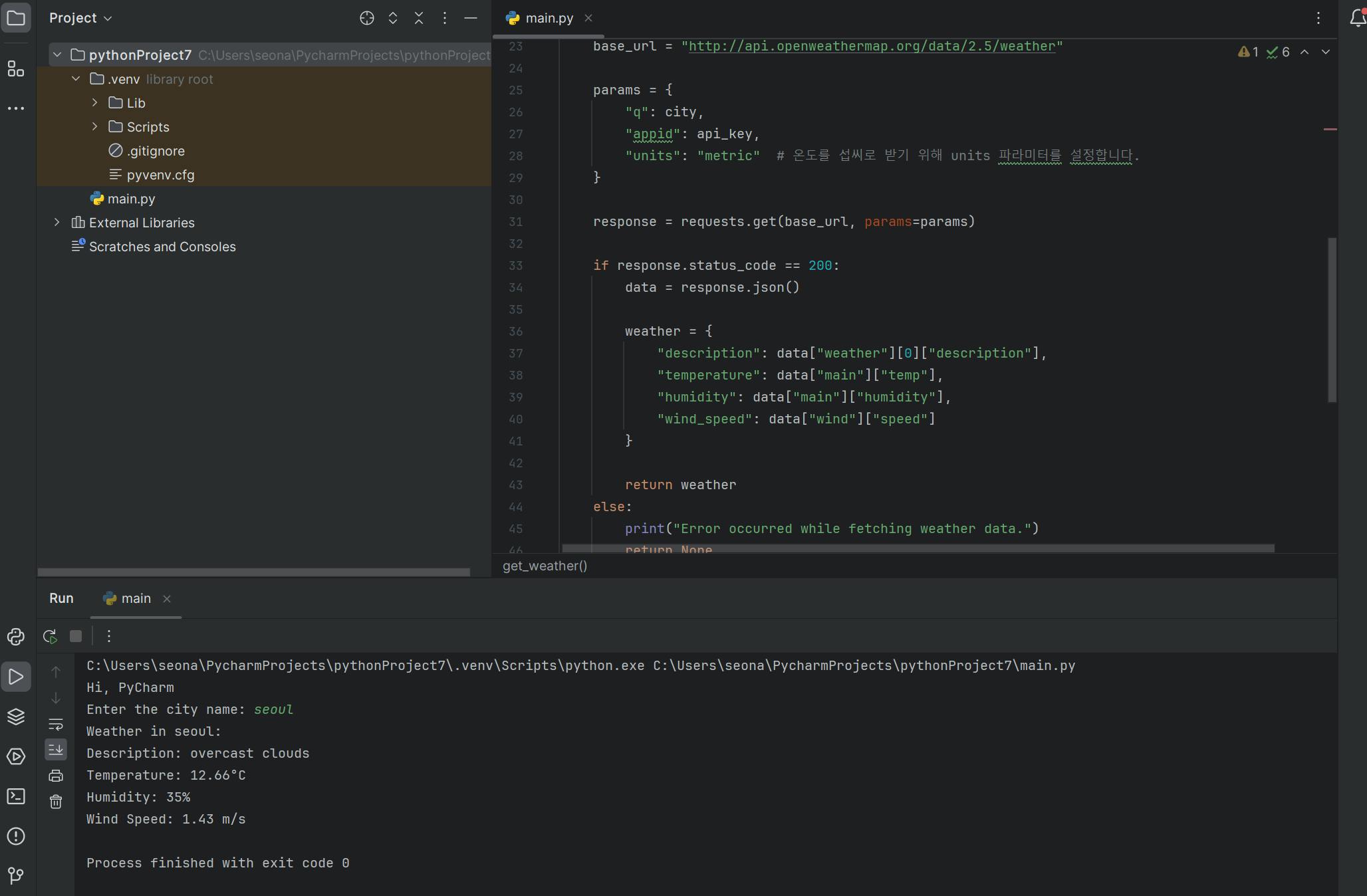Click the Rerun 'main' icon
The image size is (1367, 896).
[50, 636]
